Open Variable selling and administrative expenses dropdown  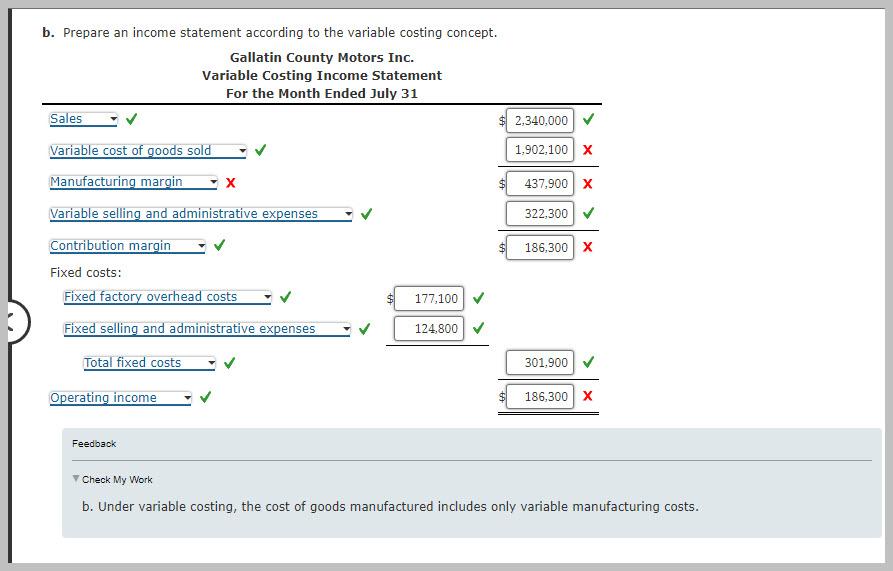coord(201,214)
